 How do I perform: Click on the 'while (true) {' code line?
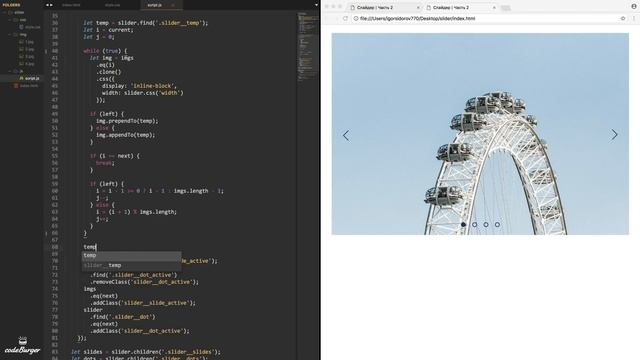click(x=105, y=51)
